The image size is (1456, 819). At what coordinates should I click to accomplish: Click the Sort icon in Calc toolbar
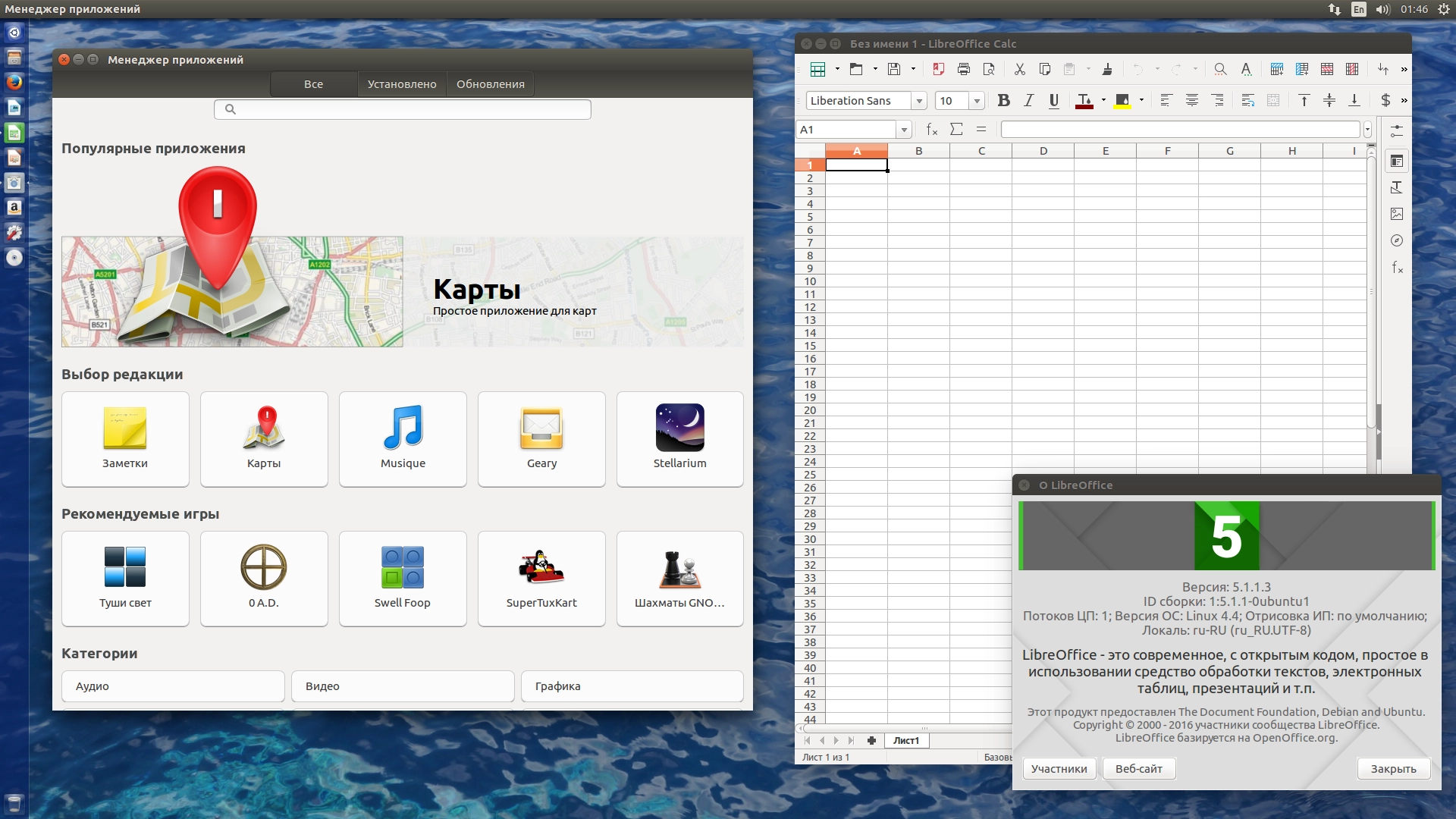1383,69
